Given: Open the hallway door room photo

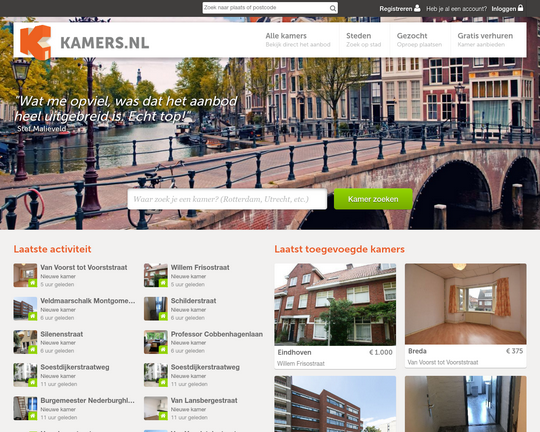Looking at the screenshot, I should [466, 404].
